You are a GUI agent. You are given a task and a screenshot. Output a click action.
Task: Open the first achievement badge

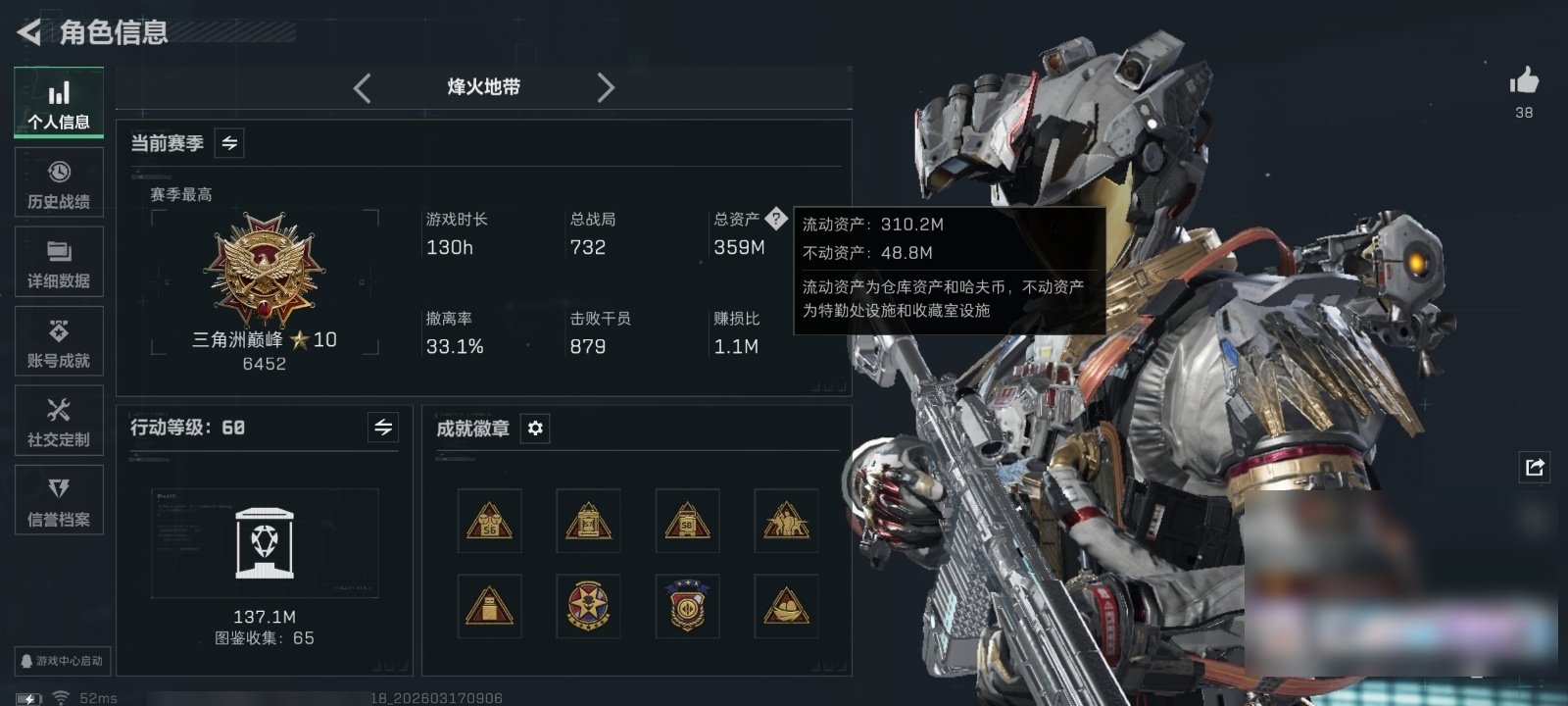[x=489, y=521]
